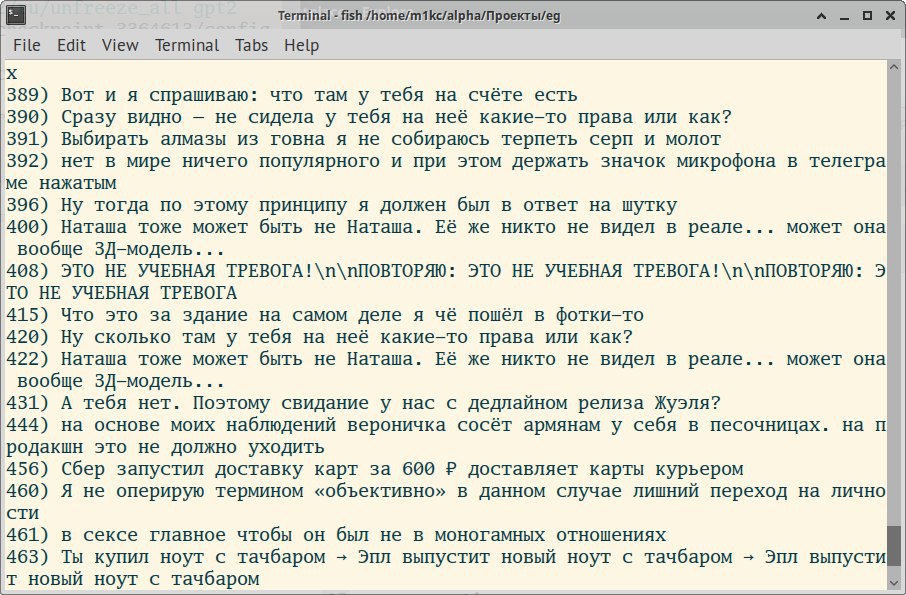
Task: Click line 460 'Я не оперирую термином'
Action: tap(446, 490)
